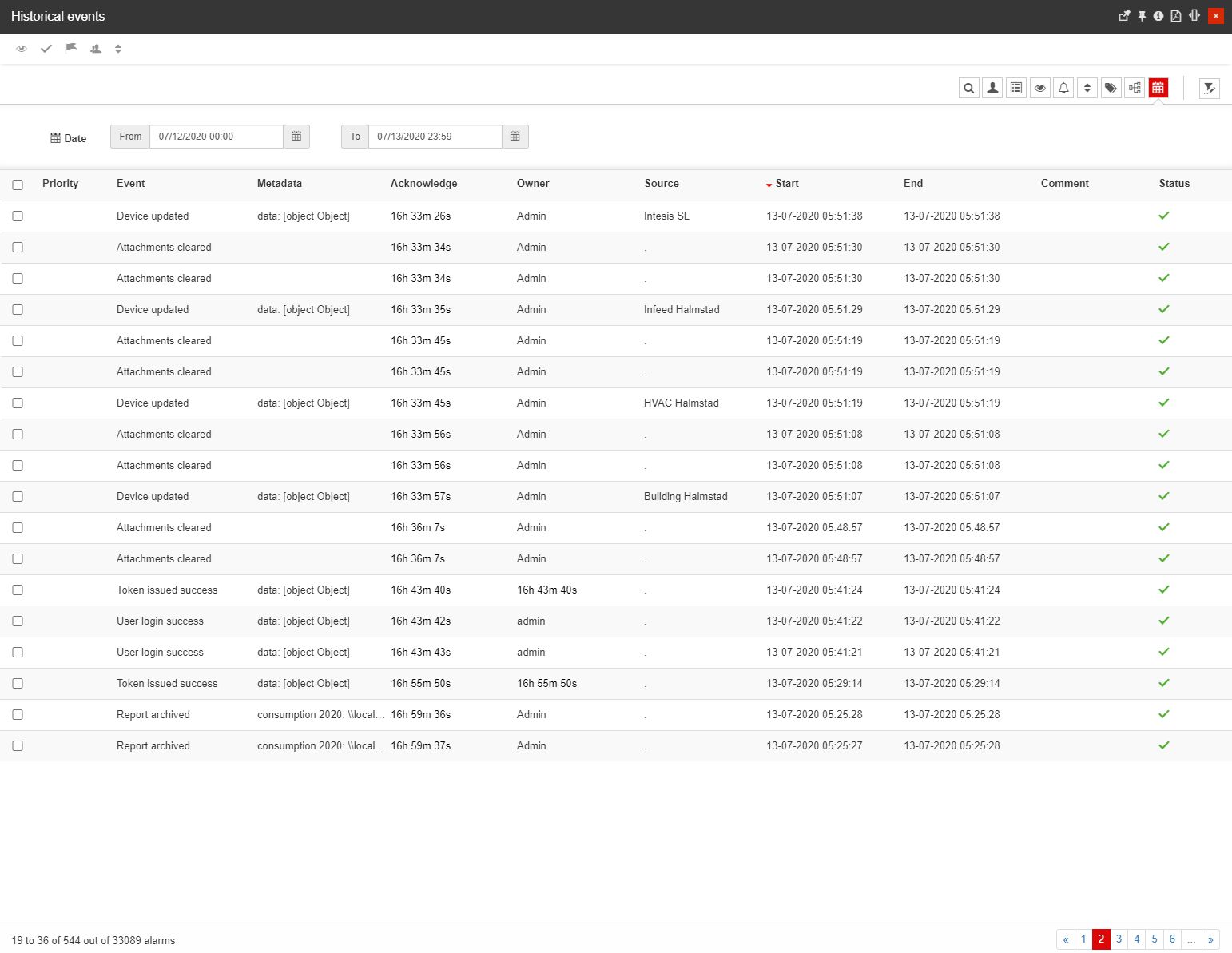Click the next page arrow button
The height and width of the screenshot is (953, 1232).
1210,939
